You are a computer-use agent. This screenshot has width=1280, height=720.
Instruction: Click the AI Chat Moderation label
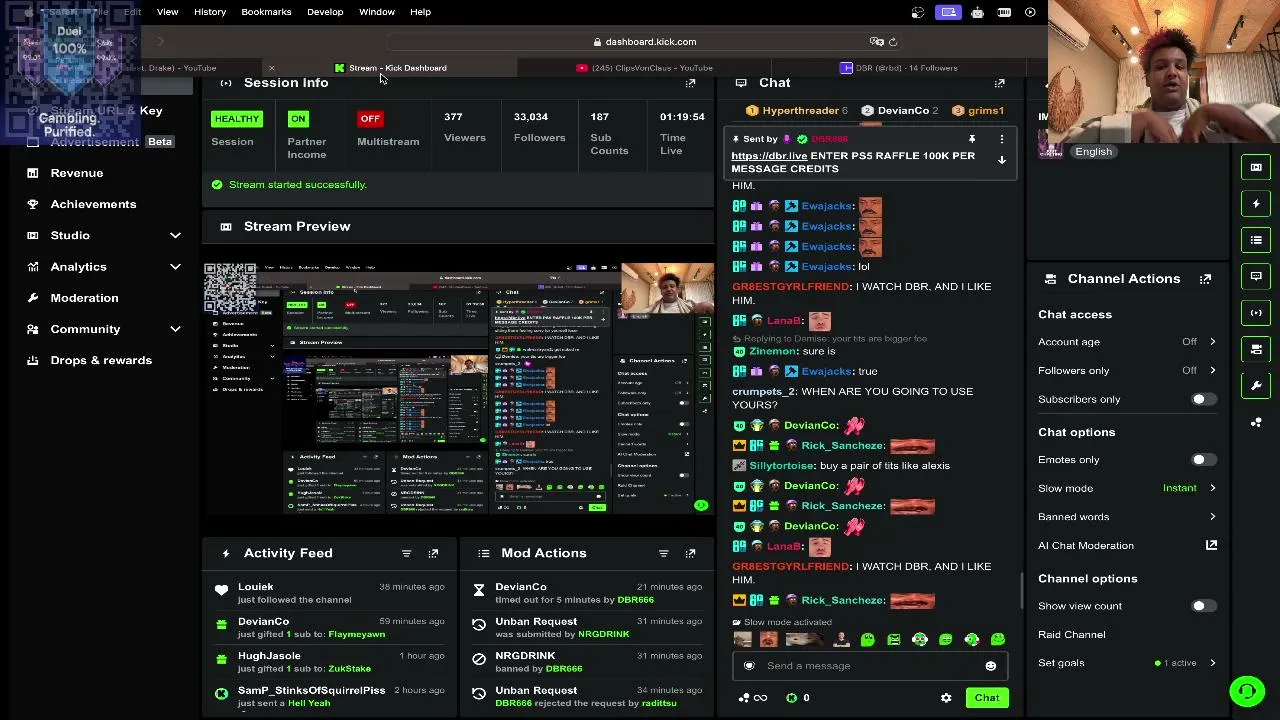tap(1086, 546)
